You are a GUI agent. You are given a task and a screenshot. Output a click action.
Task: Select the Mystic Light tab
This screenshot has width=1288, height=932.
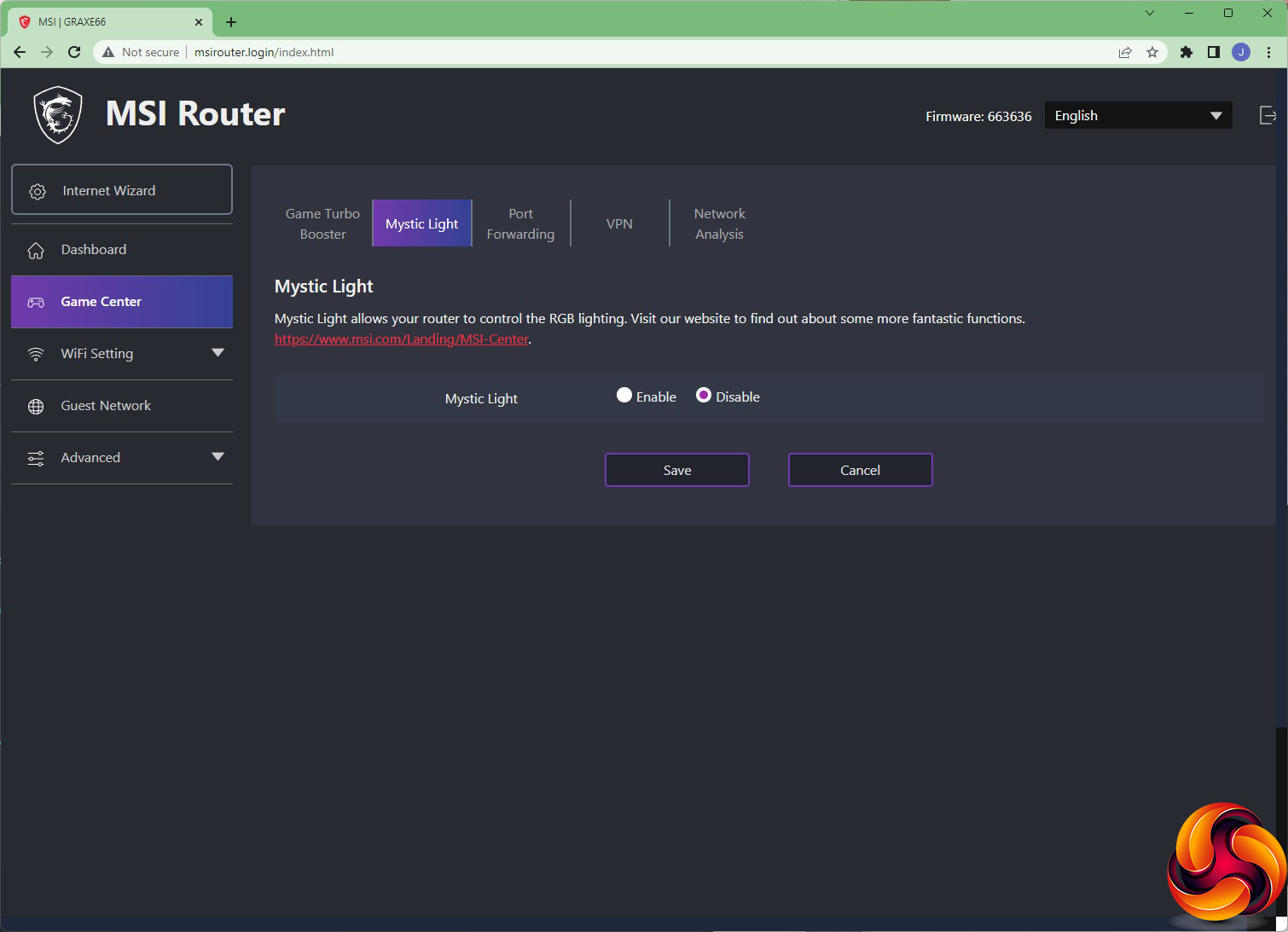point(422,223)
